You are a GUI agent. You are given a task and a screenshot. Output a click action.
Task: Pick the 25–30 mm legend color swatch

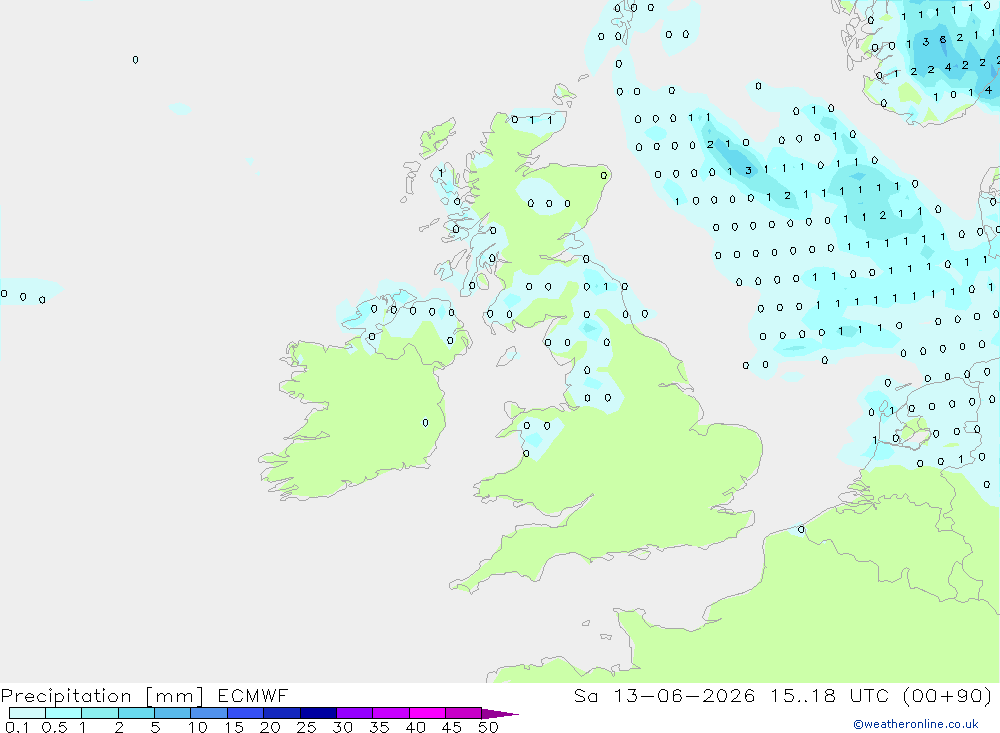coord(318,713)
